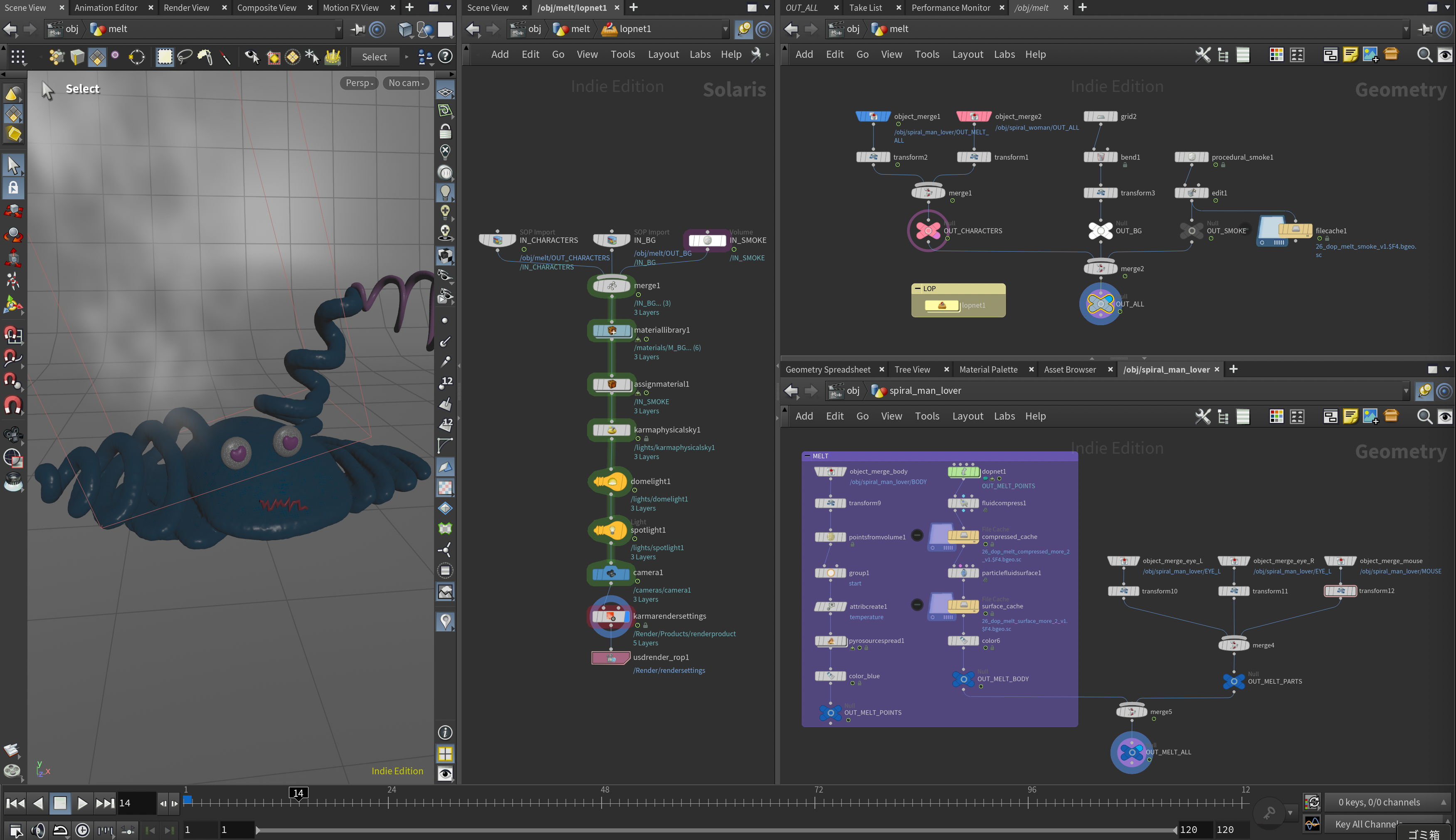Open the Labs menu in lopnet1 pane
The width and height of the screenshot is (1456, 840).
tap(699, 54)
